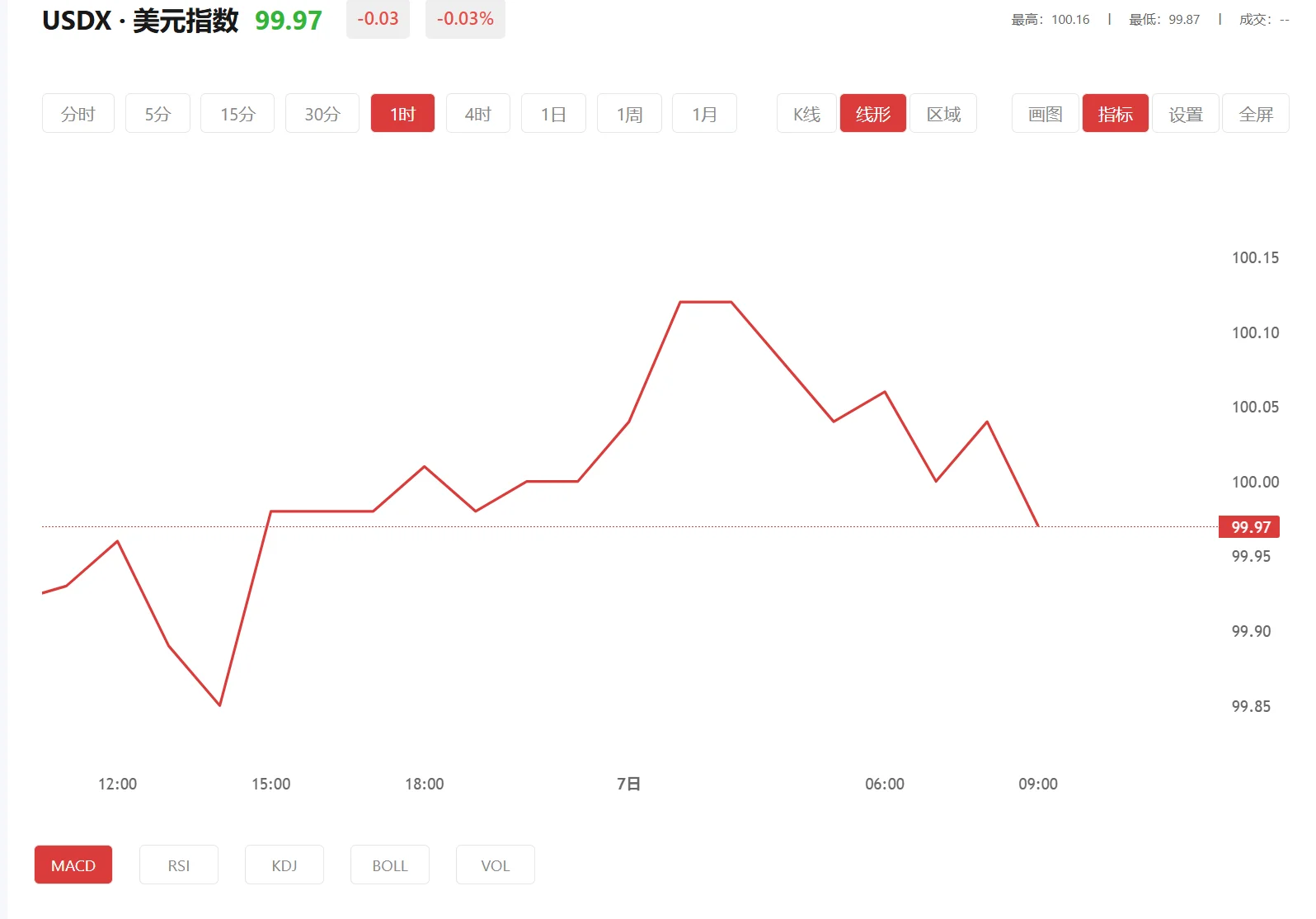Screen dimensions: 1316x919
Task: Show the BOLL indicator
Action: pyautogui.click(x=390, y=865)
